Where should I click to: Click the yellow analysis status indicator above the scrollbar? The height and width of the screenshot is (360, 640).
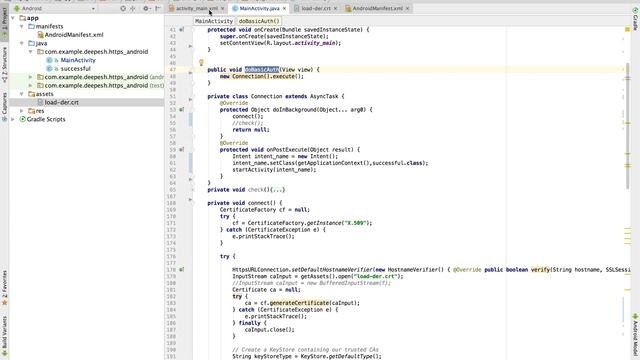pyautogui.click(x=627, y=29)
